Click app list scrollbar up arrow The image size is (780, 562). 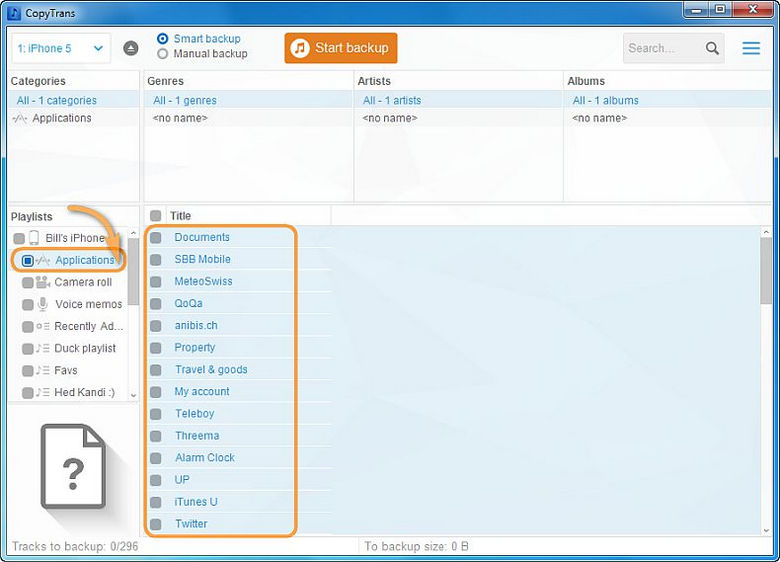coord(766,233)
